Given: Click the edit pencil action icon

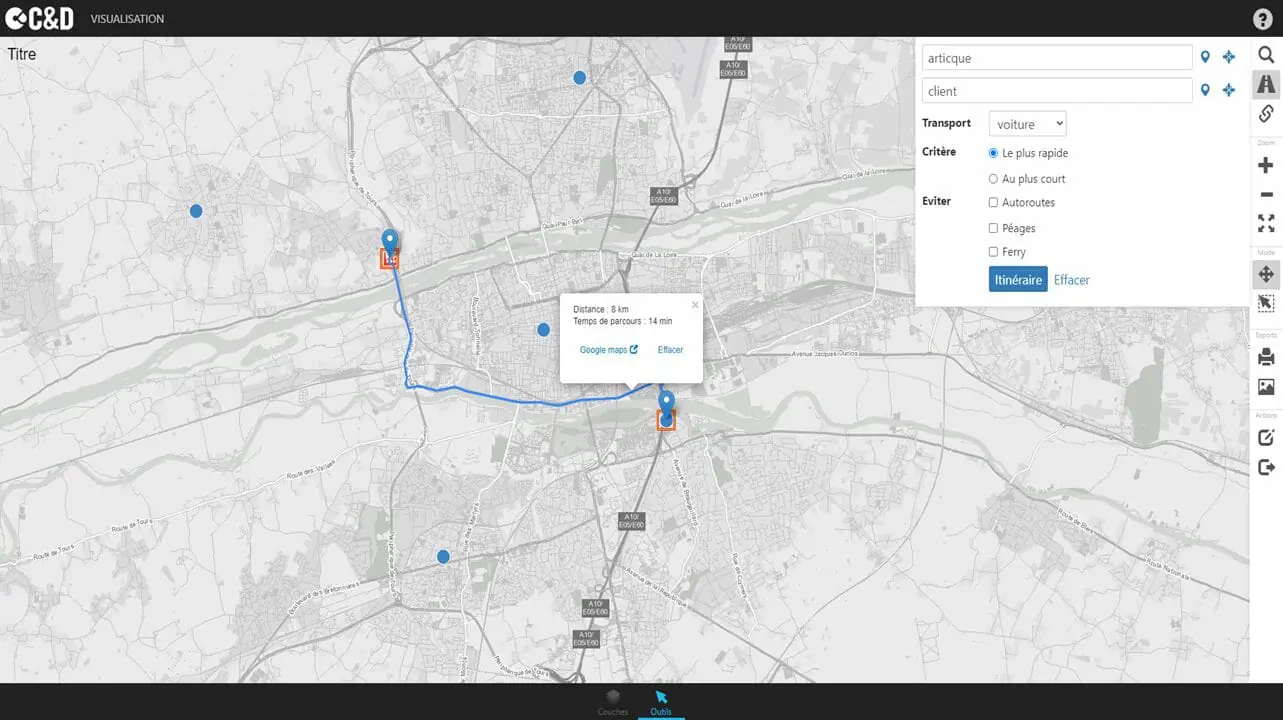Looking at the screenshot, I should tap(1266, 437).
